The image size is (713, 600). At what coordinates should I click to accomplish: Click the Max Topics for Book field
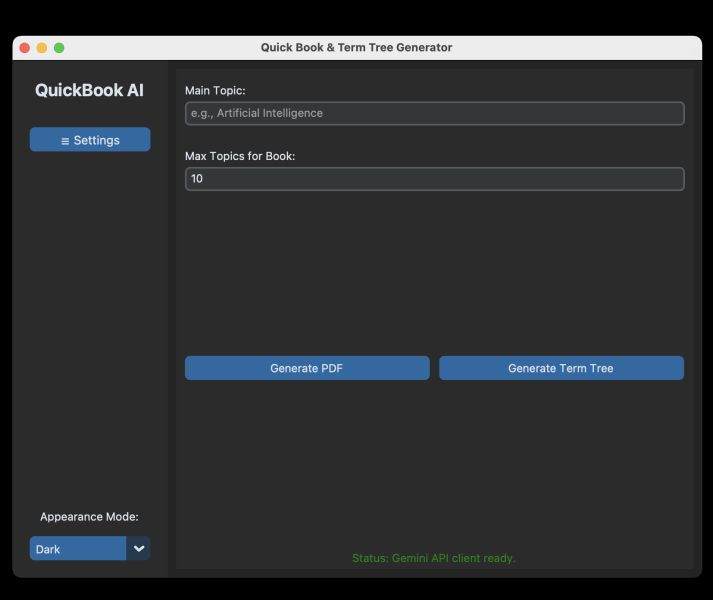coord(434,179)
